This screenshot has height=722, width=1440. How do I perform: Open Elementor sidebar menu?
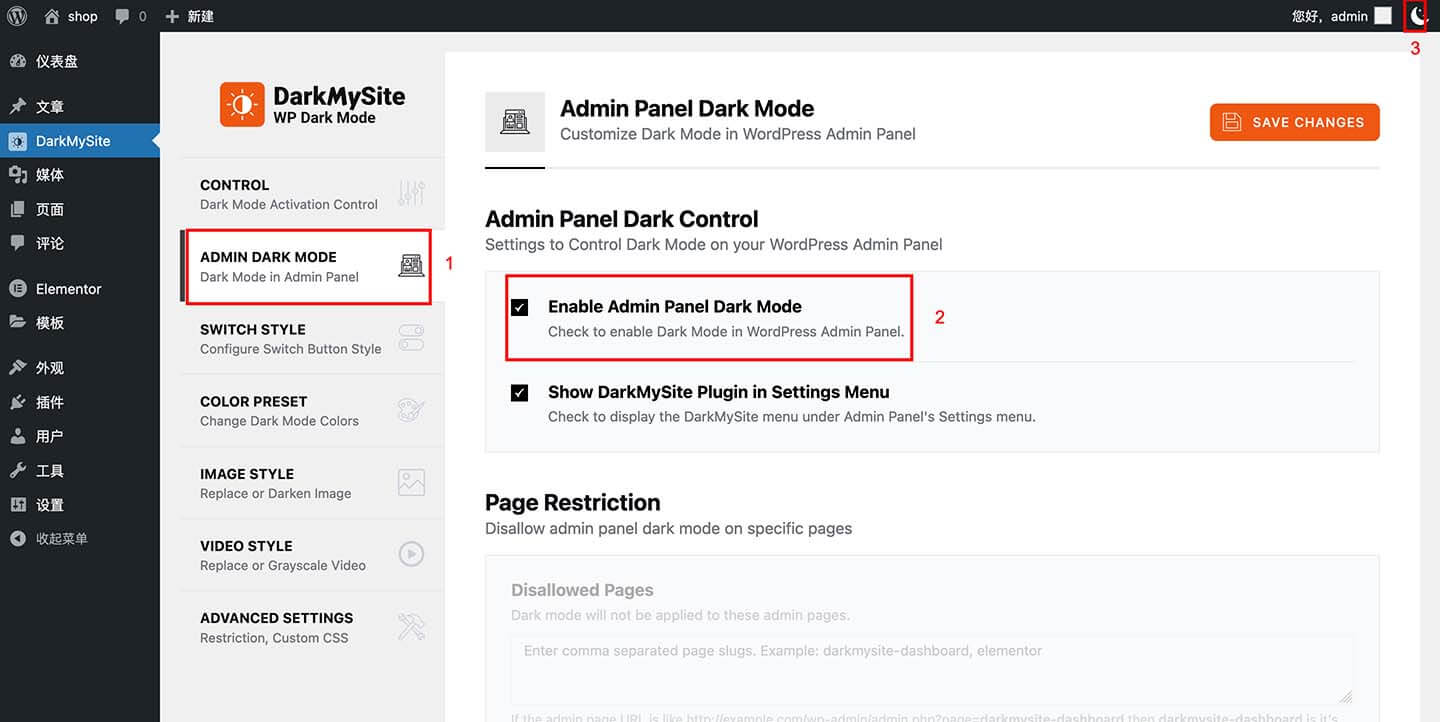coord(80,289)
